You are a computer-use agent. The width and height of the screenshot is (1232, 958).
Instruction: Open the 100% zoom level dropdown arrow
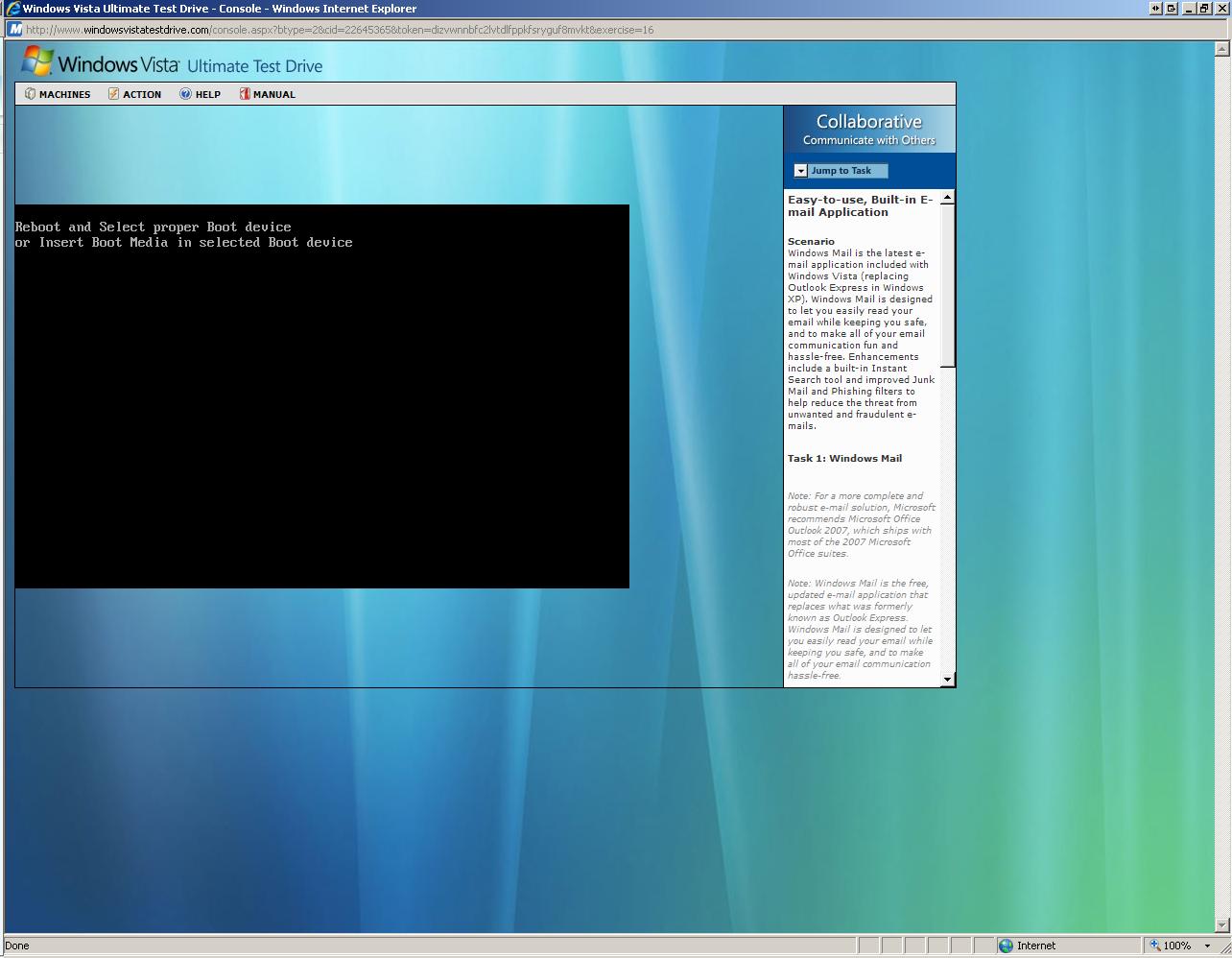(x=1207, y=946)
